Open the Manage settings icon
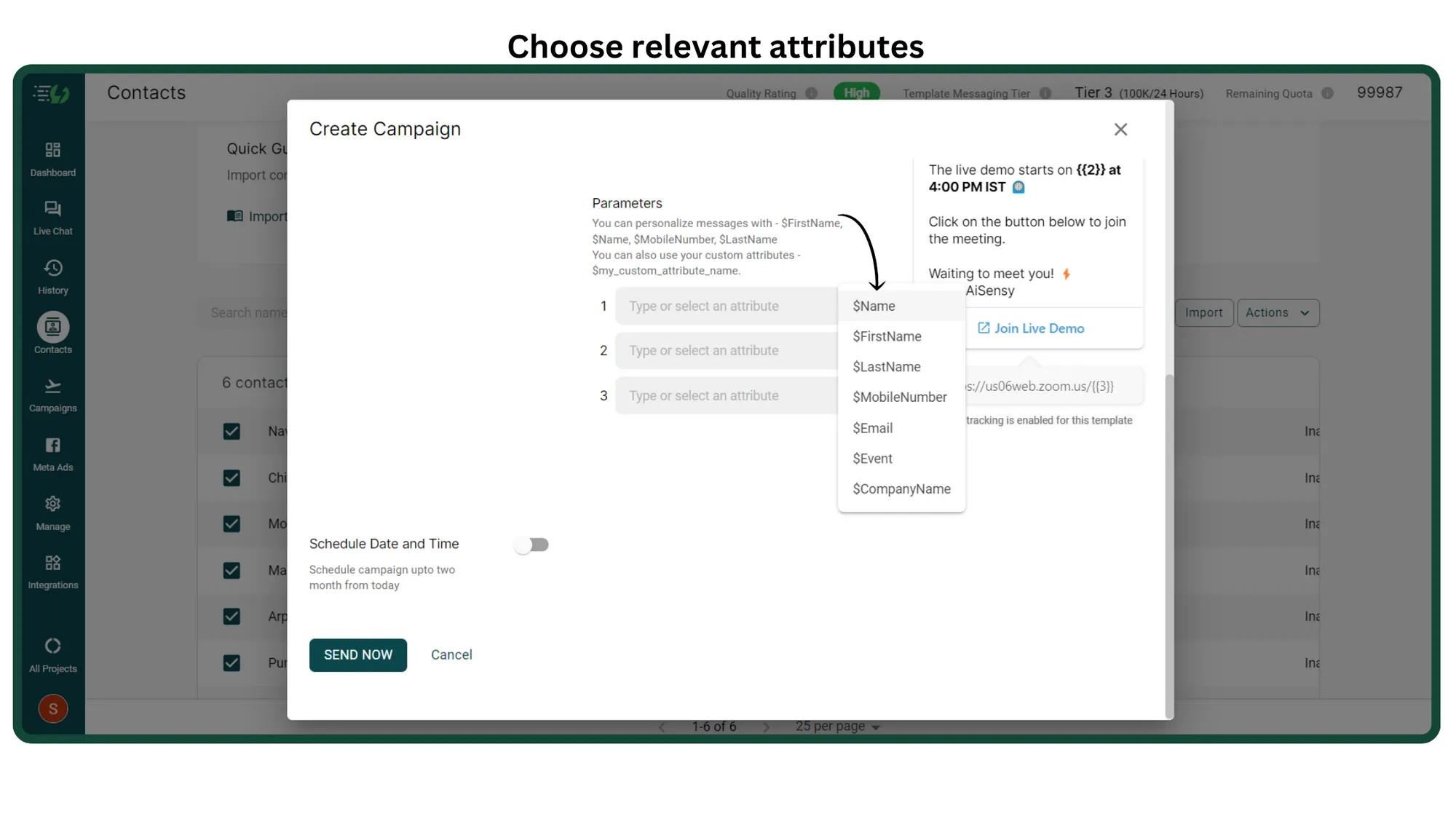The height and width of the screenshot is (819, 1456). [52, 510]
